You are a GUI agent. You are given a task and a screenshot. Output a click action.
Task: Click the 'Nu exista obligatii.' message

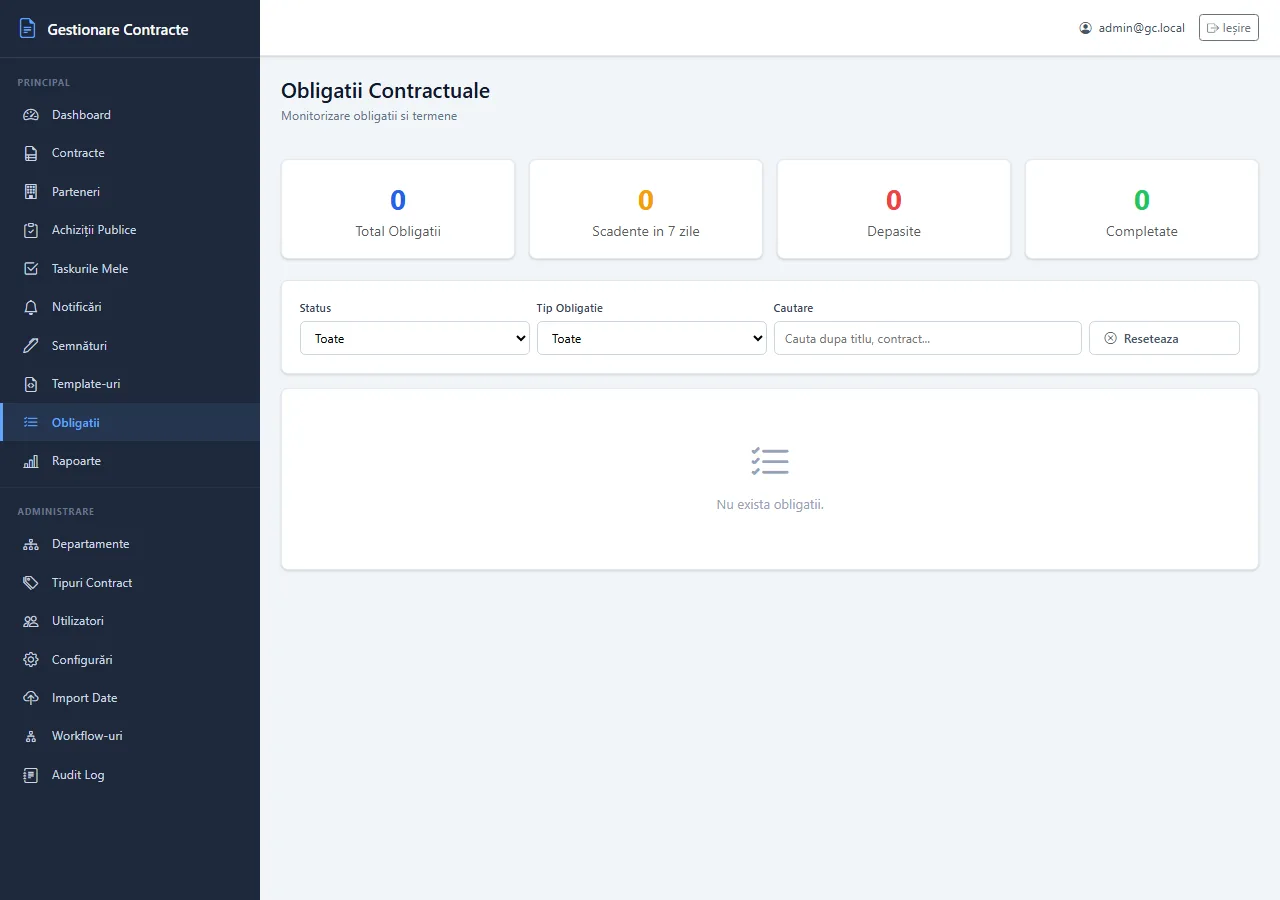click(770, 505)
